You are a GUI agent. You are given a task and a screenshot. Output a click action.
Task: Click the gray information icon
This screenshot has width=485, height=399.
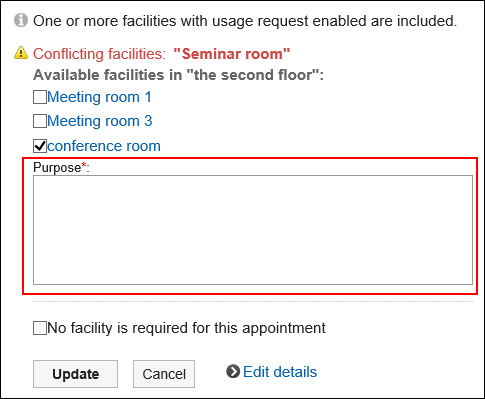tap(21, 21)
